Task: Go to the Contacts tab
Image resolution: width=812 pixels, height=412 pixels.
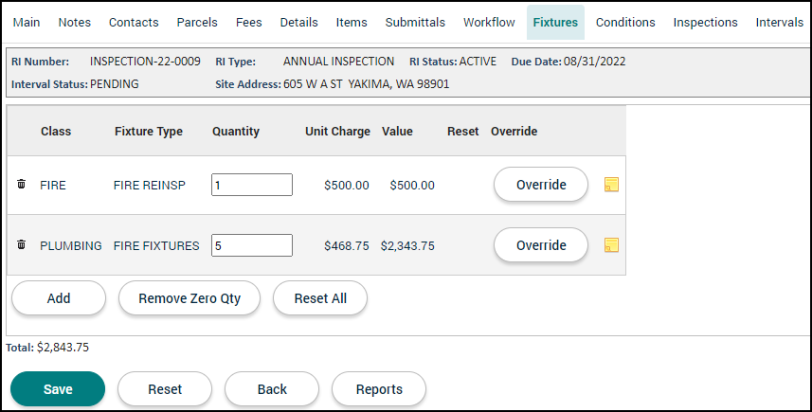Action: [134, 22]
